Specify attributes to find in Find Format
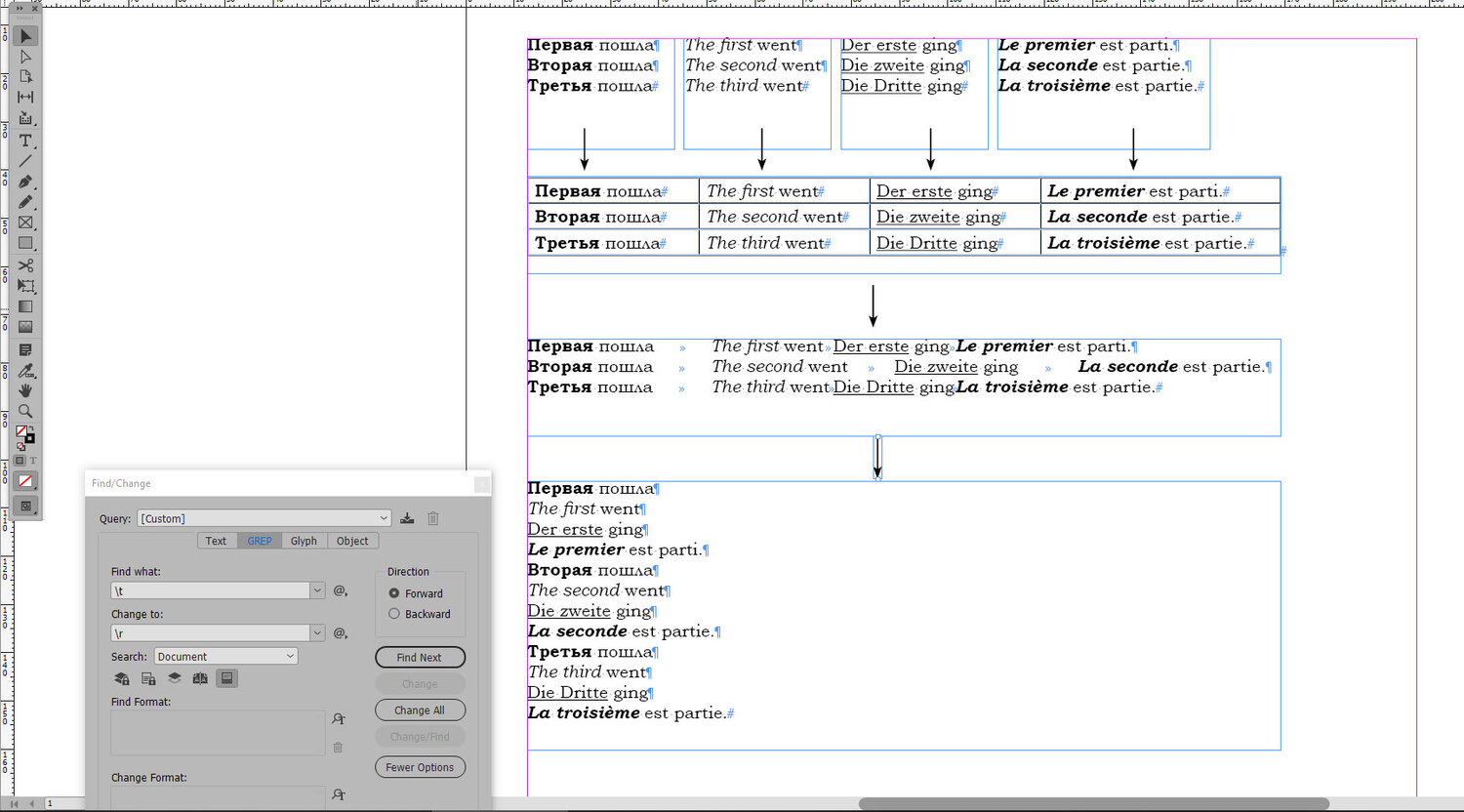This screenshot has height=812, width=1464. pyautogui.click(x=338, y=719)
